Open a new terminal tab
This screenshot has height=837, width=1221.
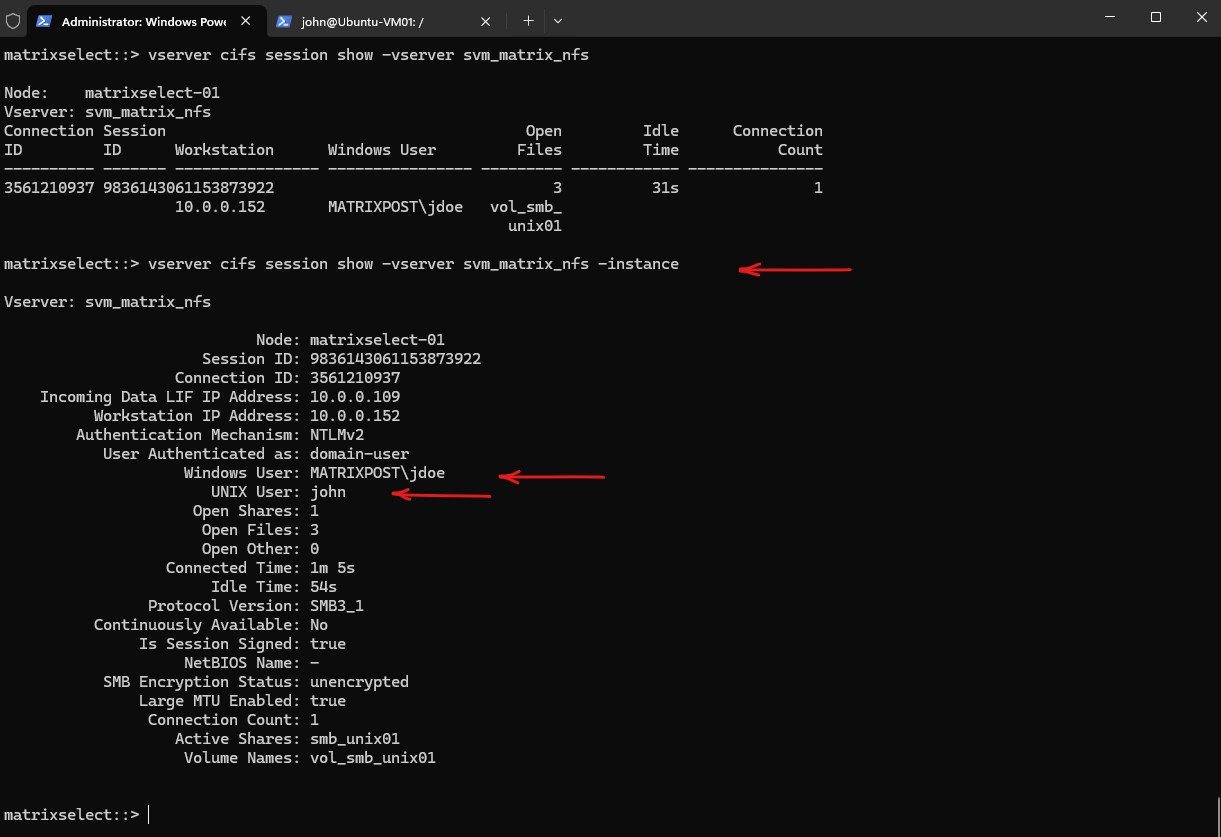pos(528,21)
